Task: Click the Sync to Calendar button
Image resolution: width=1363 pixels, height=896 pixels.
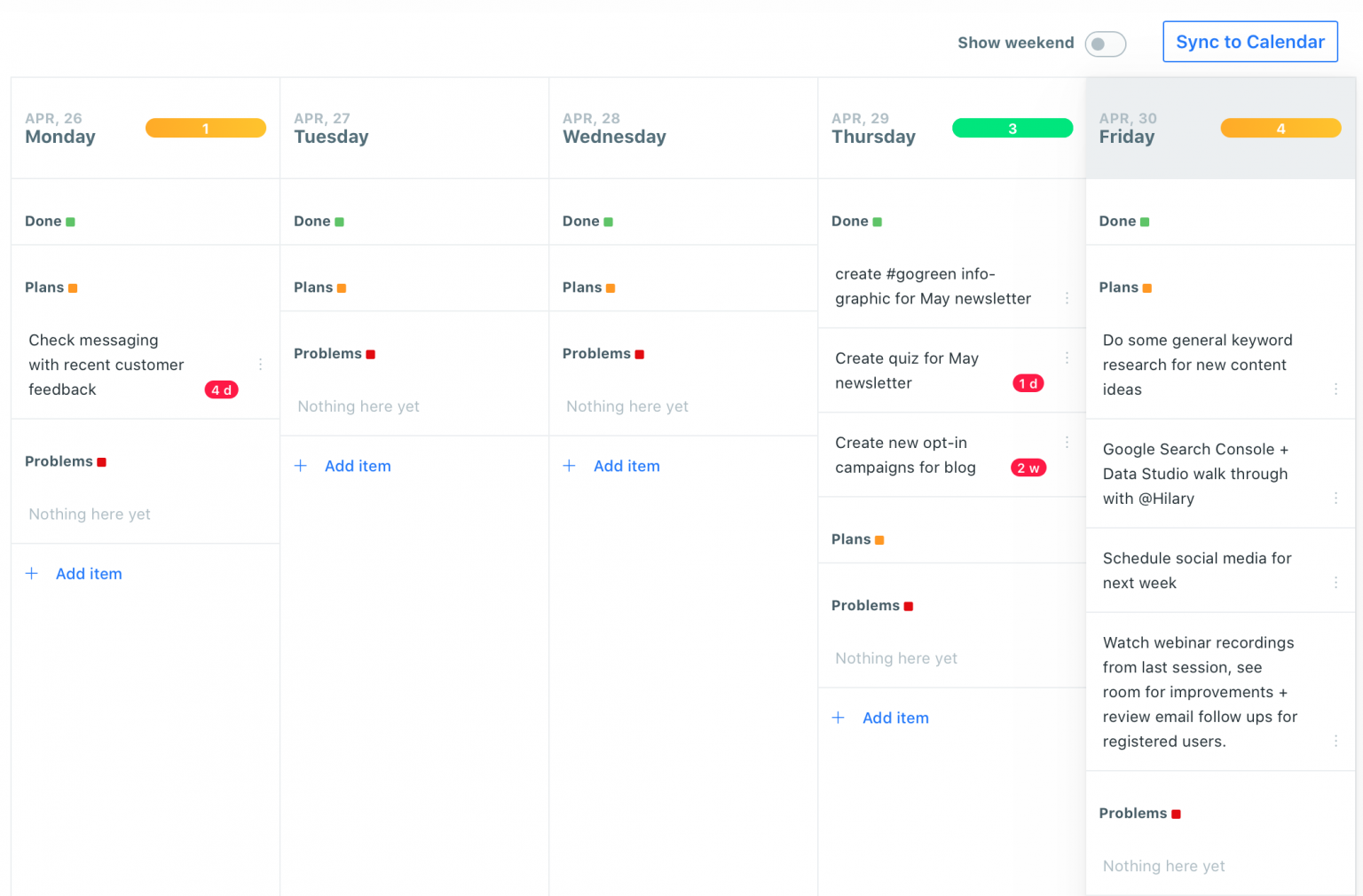Action: [1249, 41]
